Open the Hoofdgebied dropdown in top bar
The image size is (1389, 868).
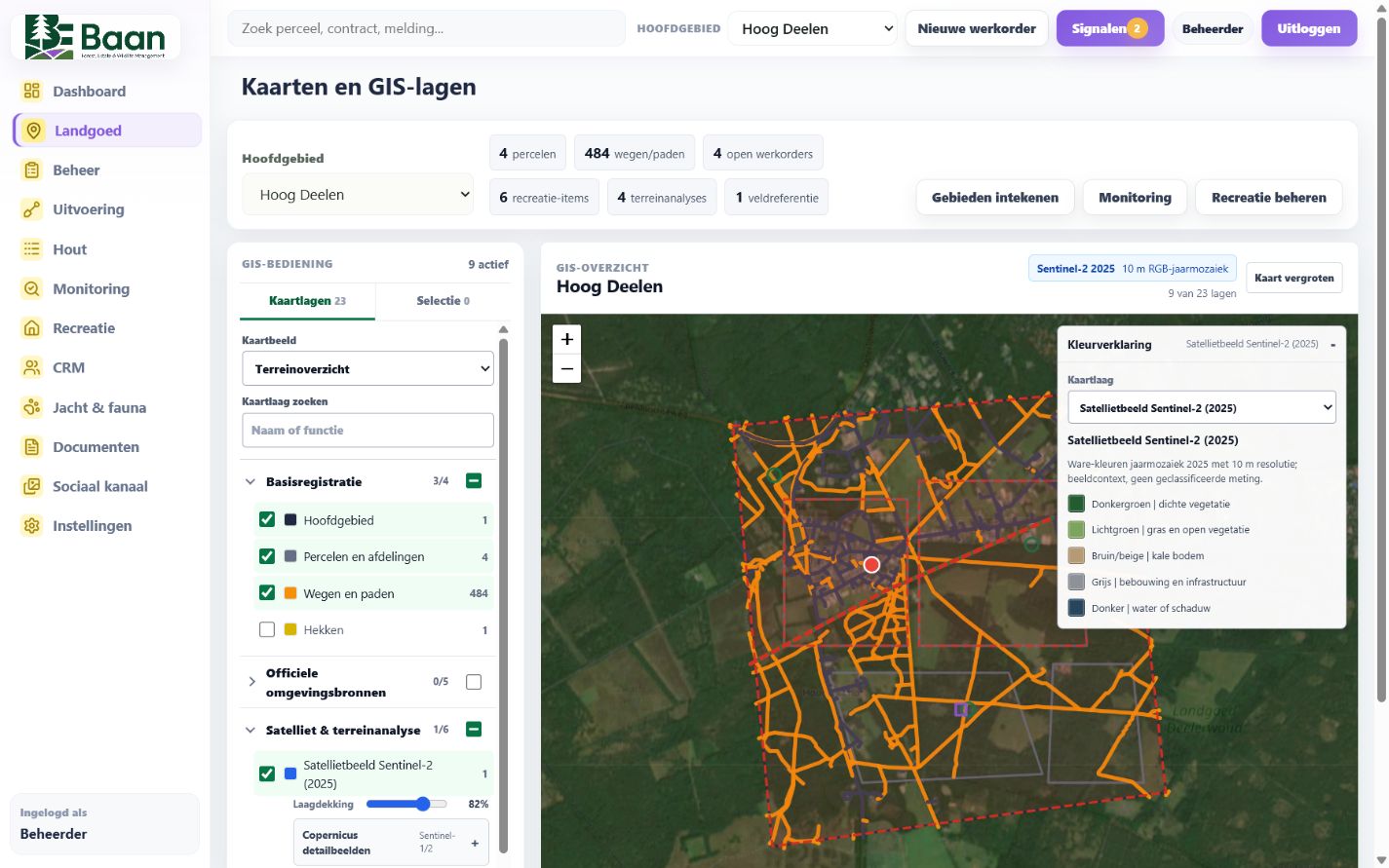click(813, 28)
